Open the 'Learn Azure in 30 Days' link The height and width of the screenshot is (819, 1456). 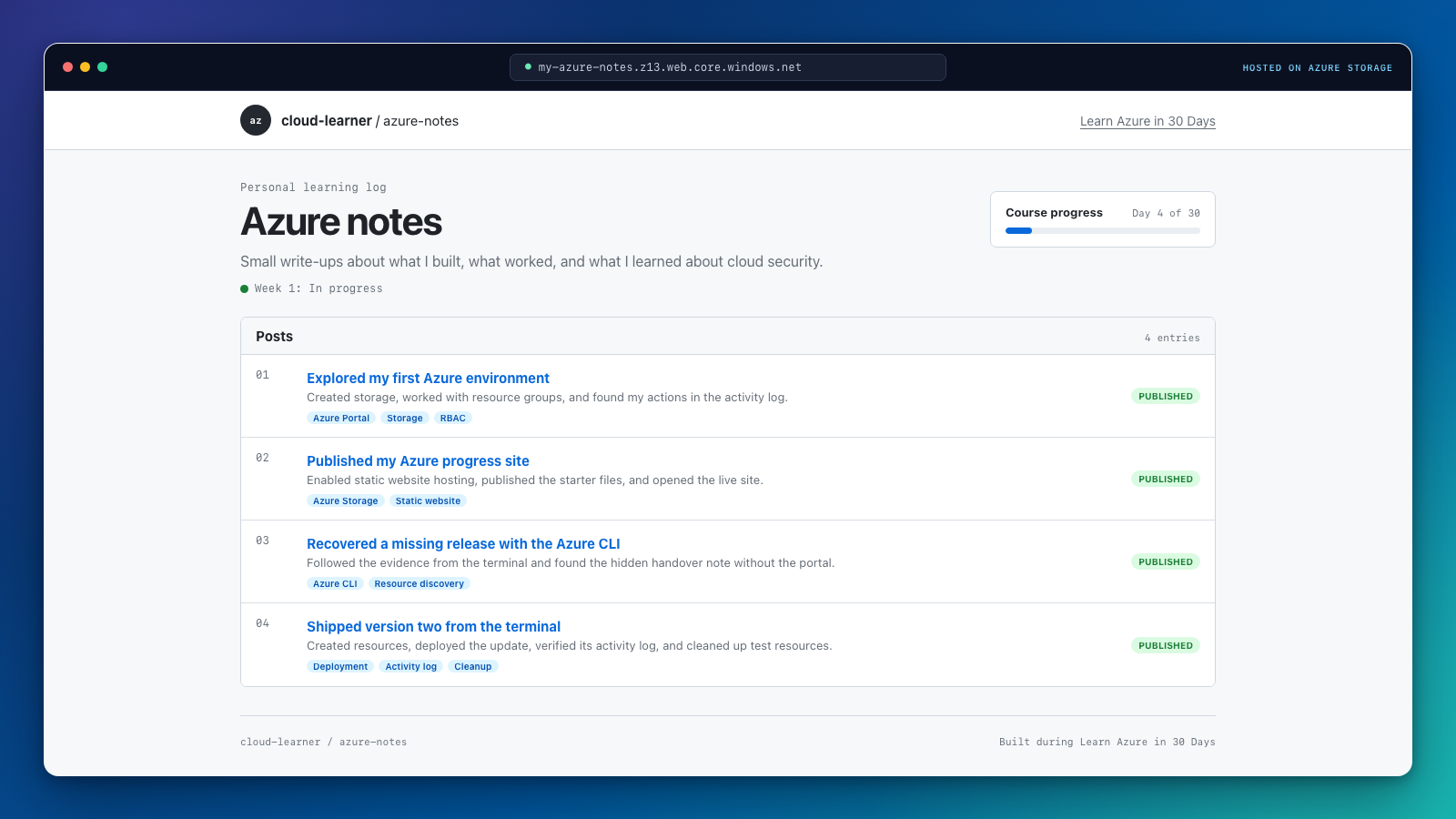(1148, 121)
